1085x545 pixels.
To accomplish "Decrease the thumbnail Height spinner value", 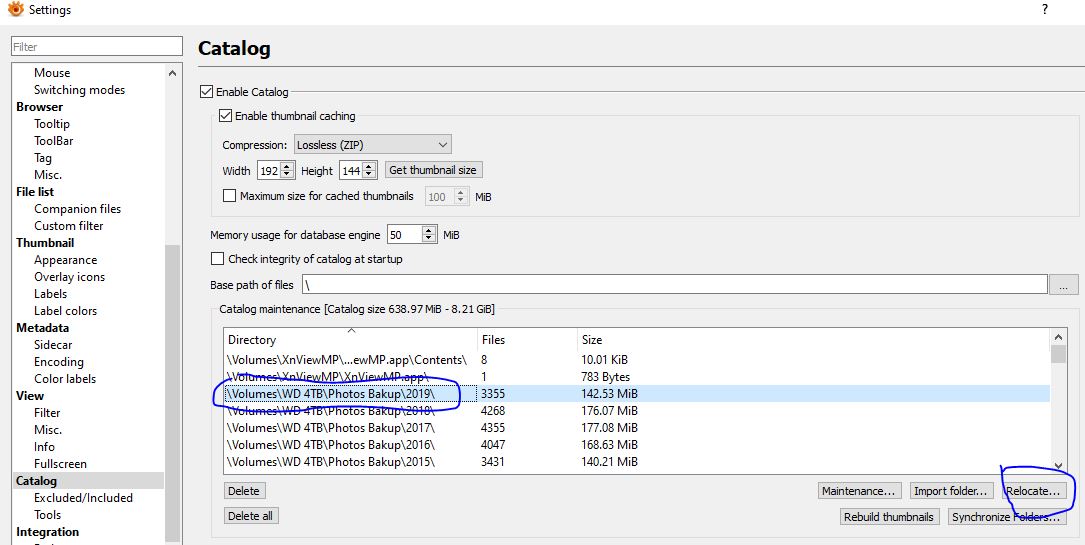I will (x=370, y=175).
